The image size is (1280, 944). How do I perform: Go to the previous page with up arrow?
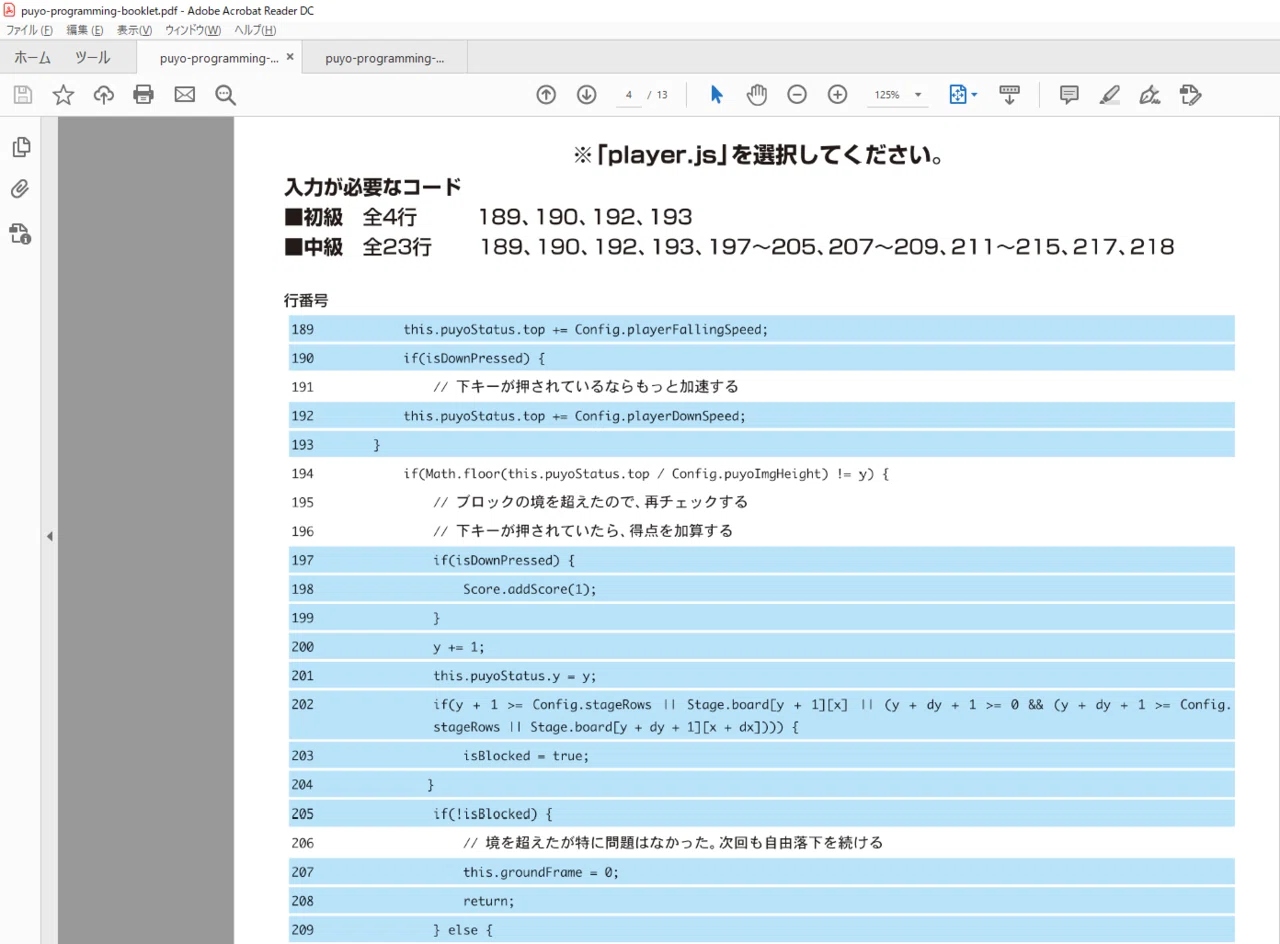(546, 95)
